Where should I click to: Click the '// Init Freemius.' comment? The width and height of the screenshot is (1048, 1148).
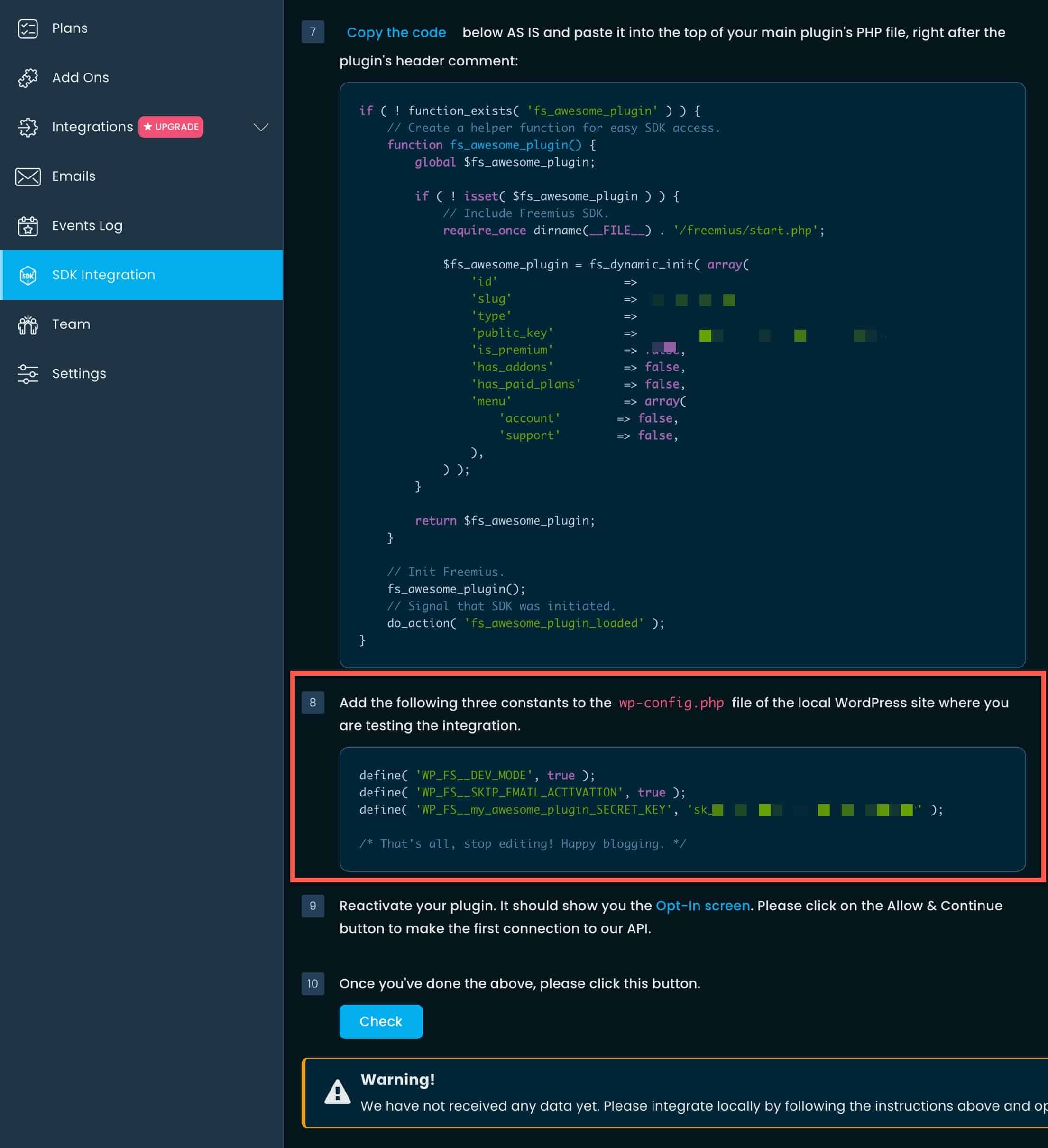click(x=446, y=572)
